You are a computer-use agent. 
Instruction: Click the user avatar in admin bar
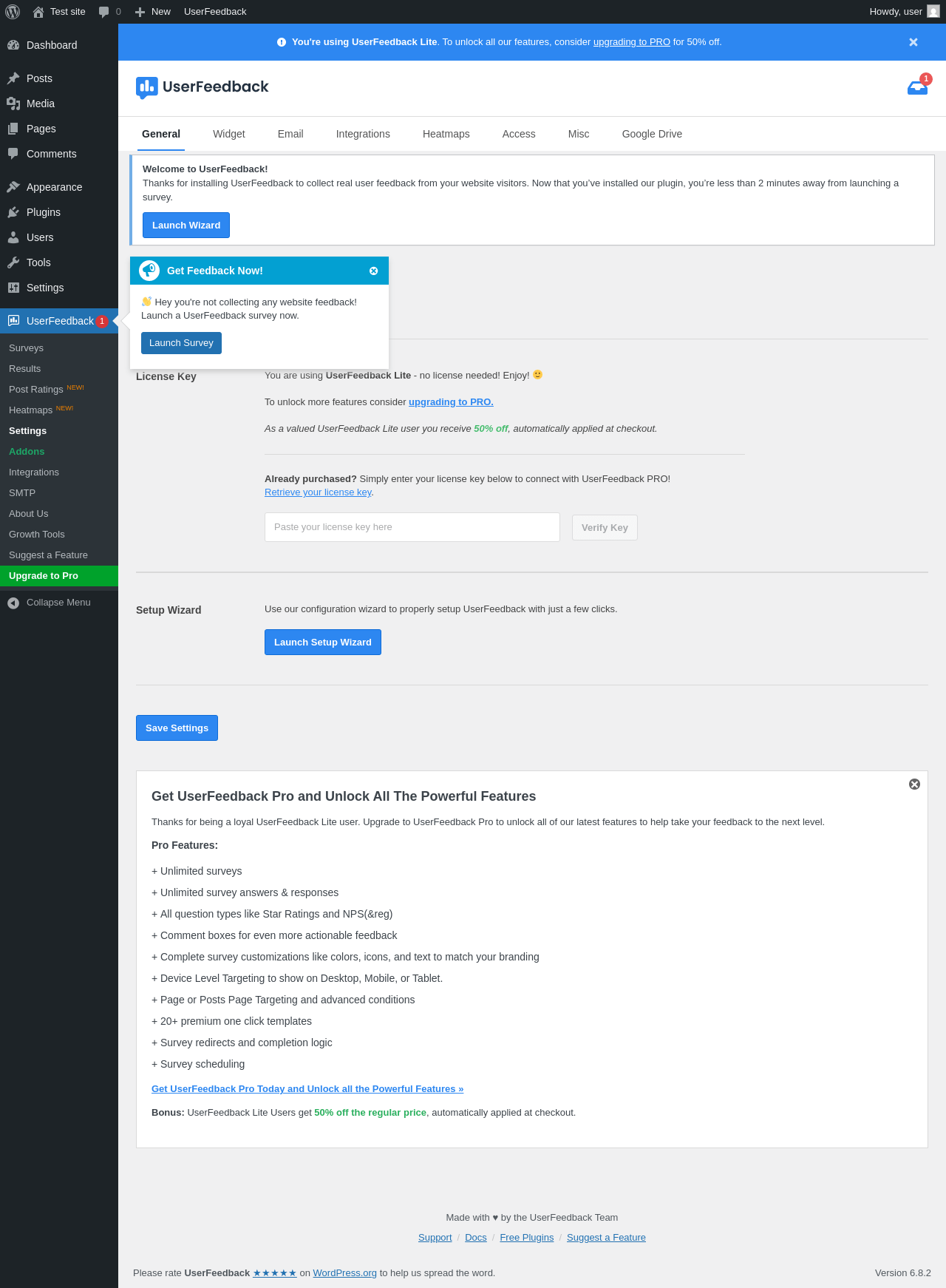click(x=933, y=12)
